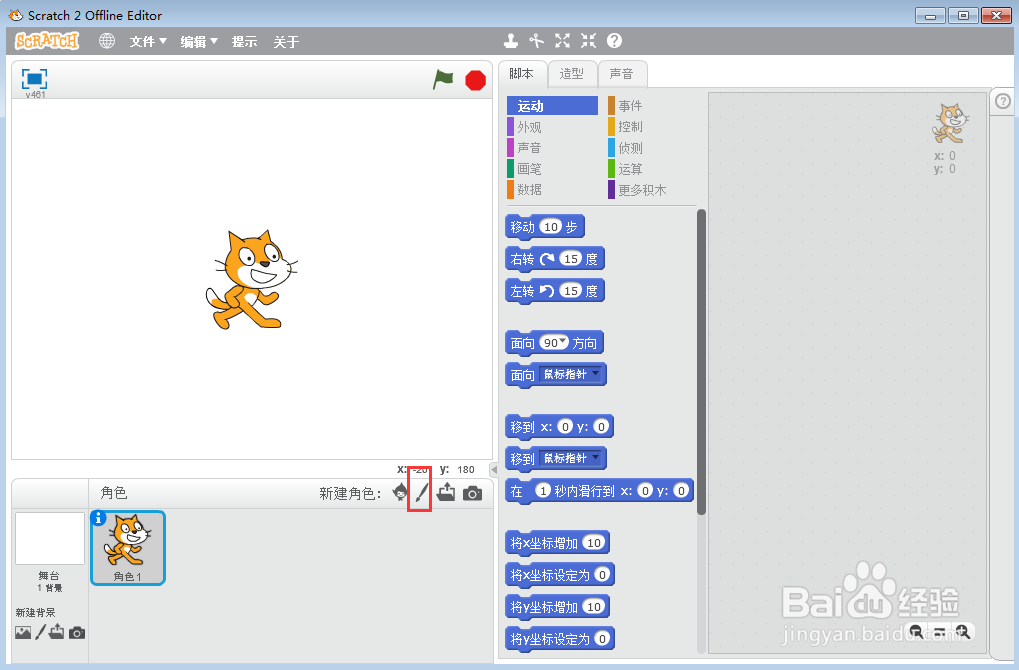Upload a sprite from file icon
The width and height of the screenshot is (1019, 670).
pos(445,492)
